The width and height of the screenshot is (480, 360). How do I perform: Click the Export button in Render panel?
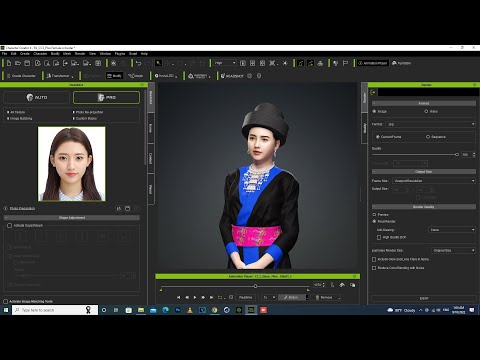point(424,298)
